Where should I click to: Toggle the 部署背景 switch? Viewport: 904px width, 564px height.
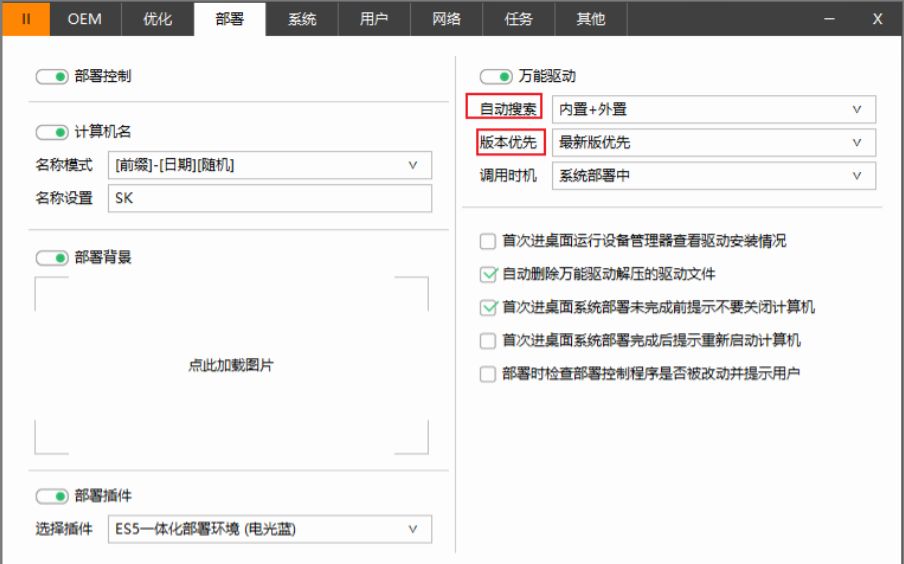pos(52,258)
